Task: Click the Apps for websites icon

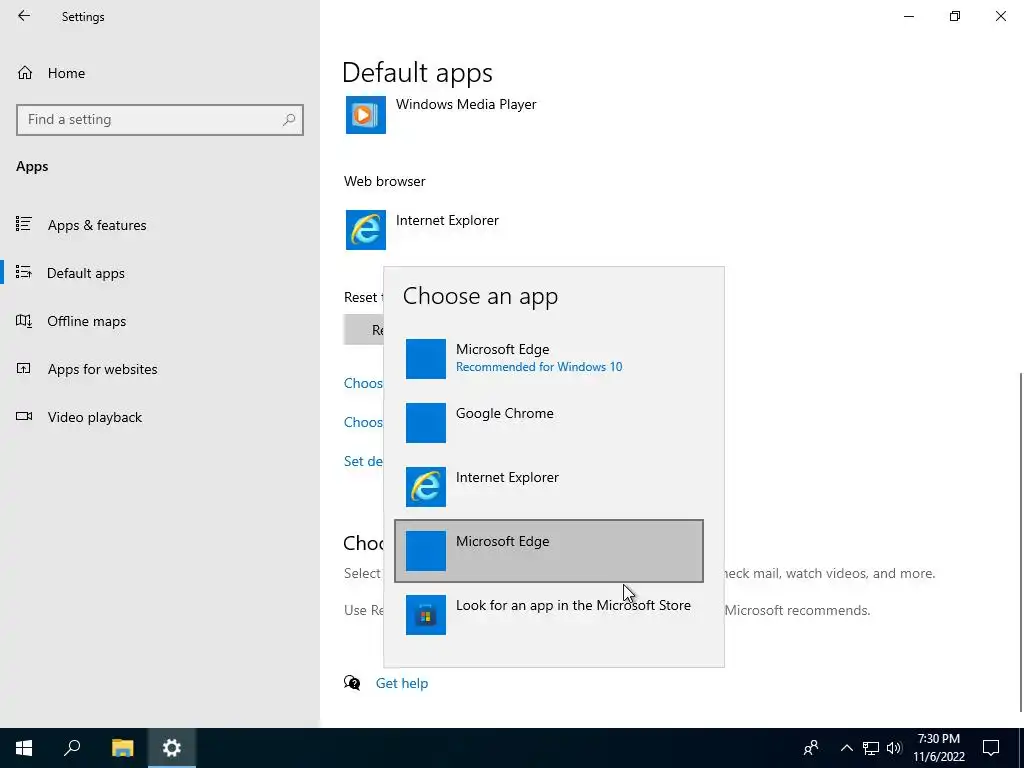Action: point(24,368)
